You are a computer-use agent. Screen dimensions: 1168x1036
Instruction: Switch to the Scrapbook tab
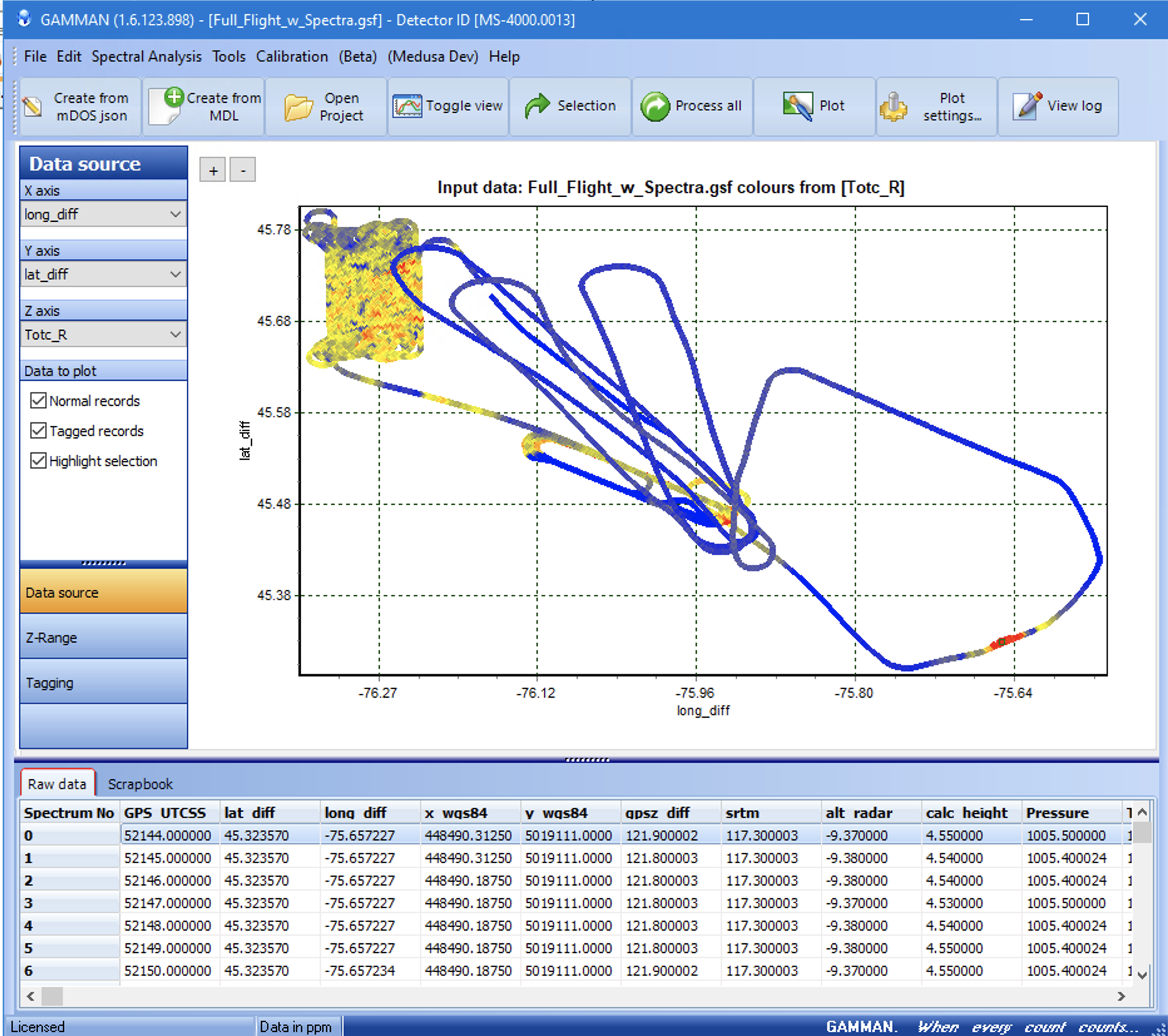[x=140, y=784]
